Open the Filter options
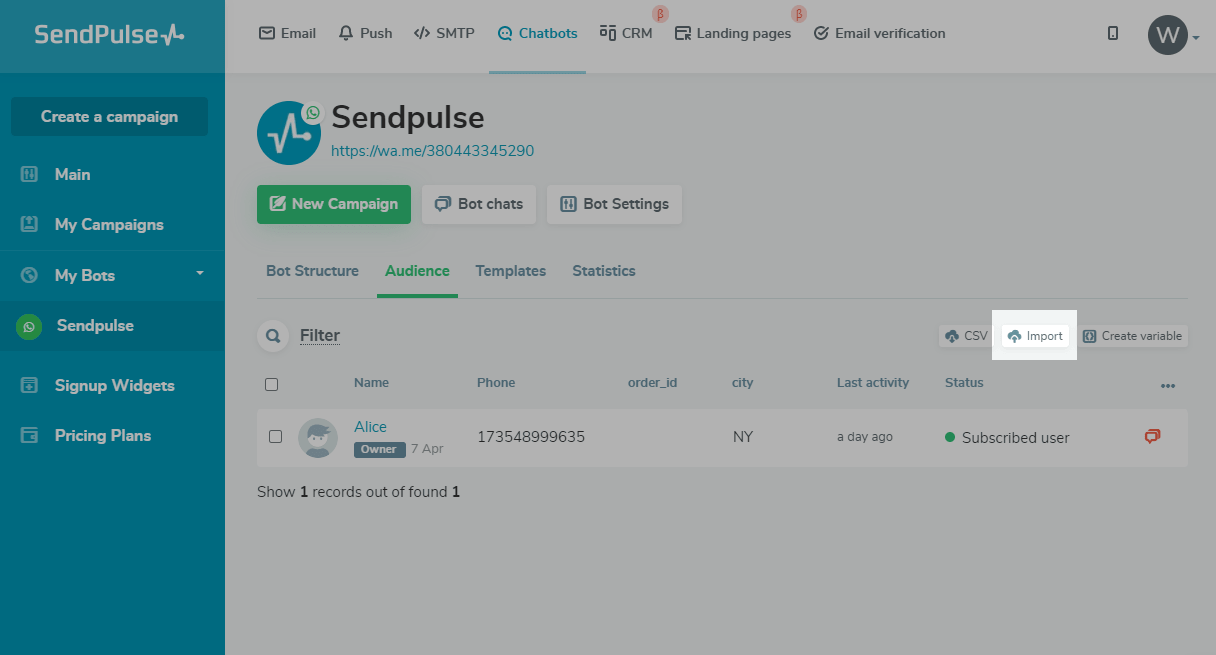Viewport: 1216px width, 655px height. [x=320, y=336]
